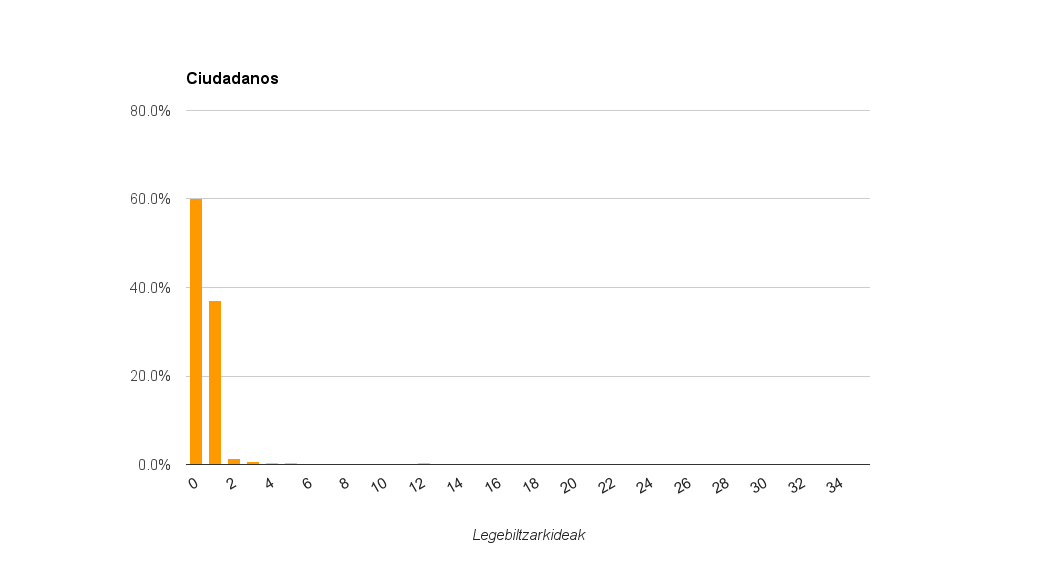Click the 40.0% y-axis label

click(151, 288)
